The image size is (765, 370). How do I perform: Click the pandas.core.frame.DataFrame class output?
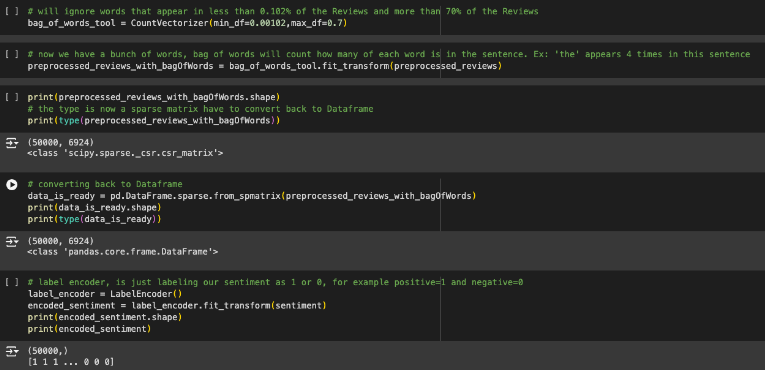pos(122,252)
